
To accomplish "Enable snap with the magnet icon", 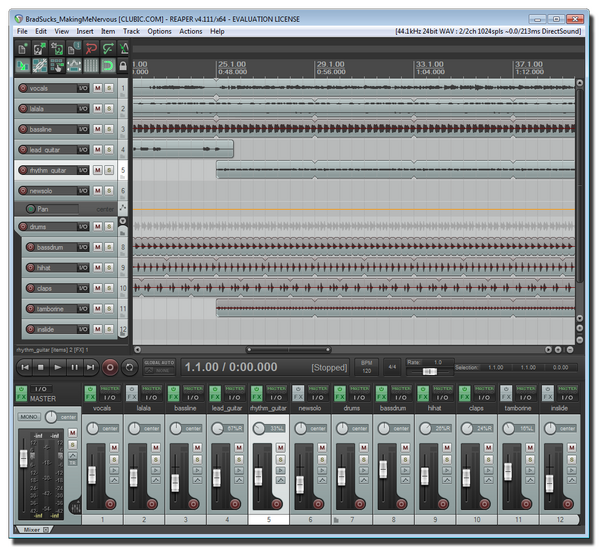I will pos(107,66).
